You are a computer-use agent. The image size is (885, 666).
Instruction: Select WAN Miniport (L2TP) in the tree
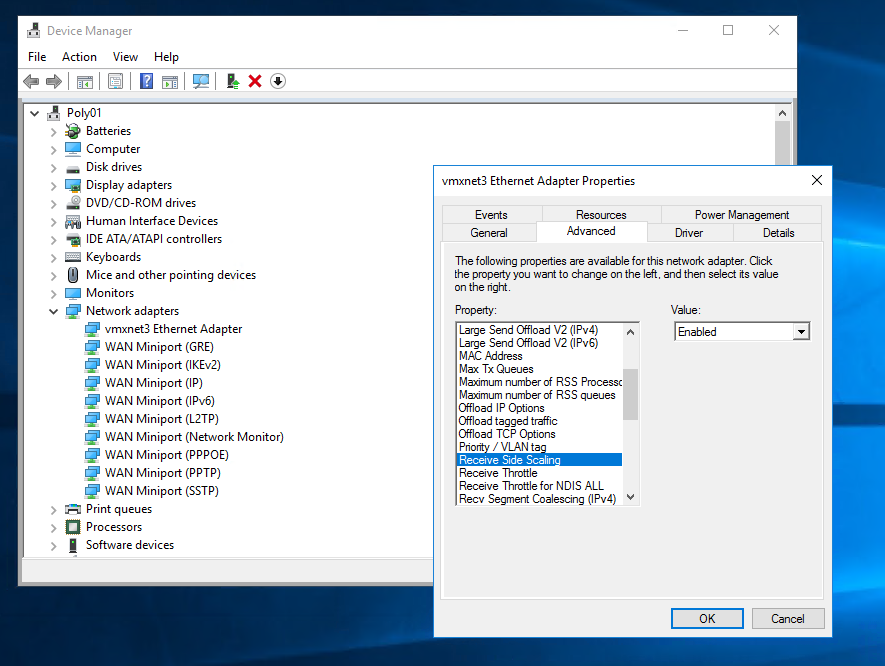tap(150, 418)
